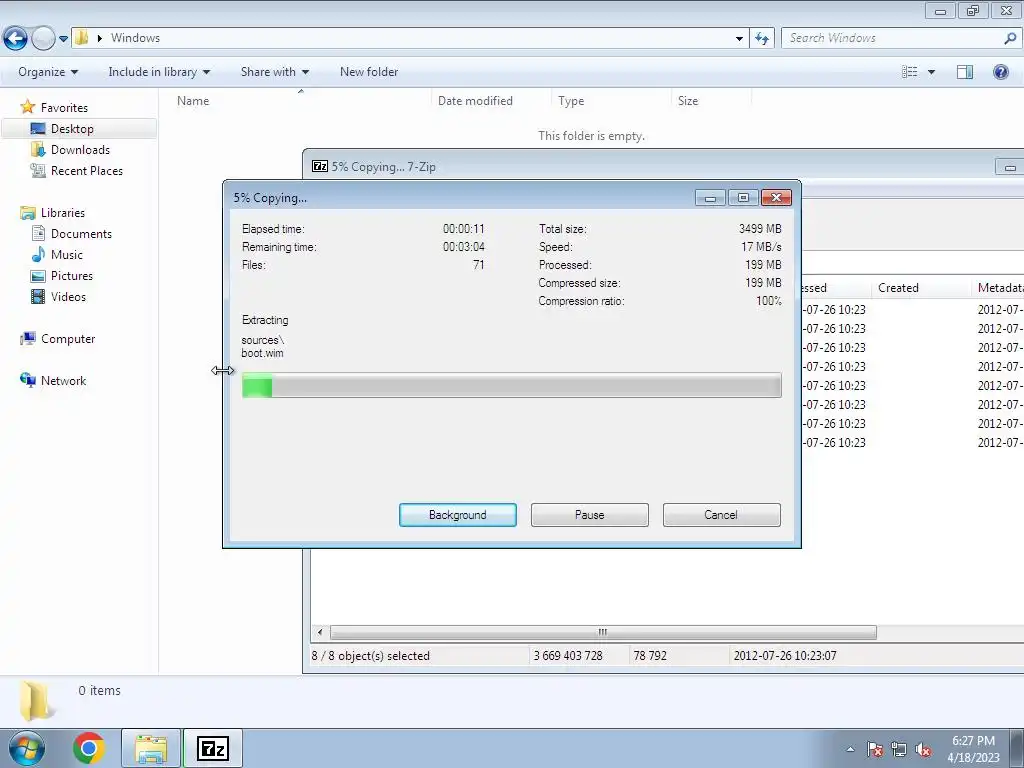Close the 5% Copying dialog
1024x768 pixels.
point(776,198)
